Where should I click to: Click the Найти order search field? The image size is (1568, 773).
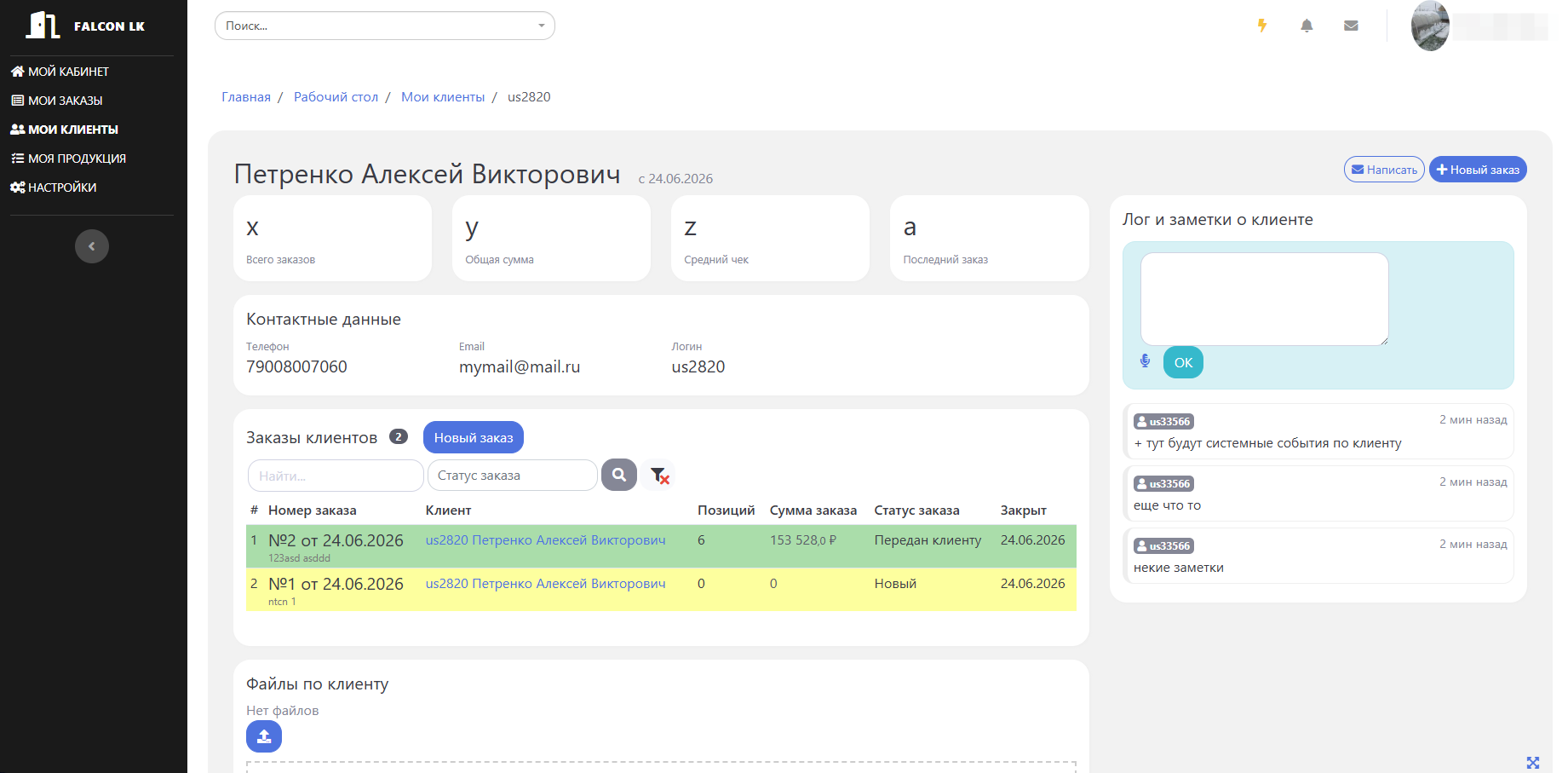pyautogui.click(x=336, y=476)
